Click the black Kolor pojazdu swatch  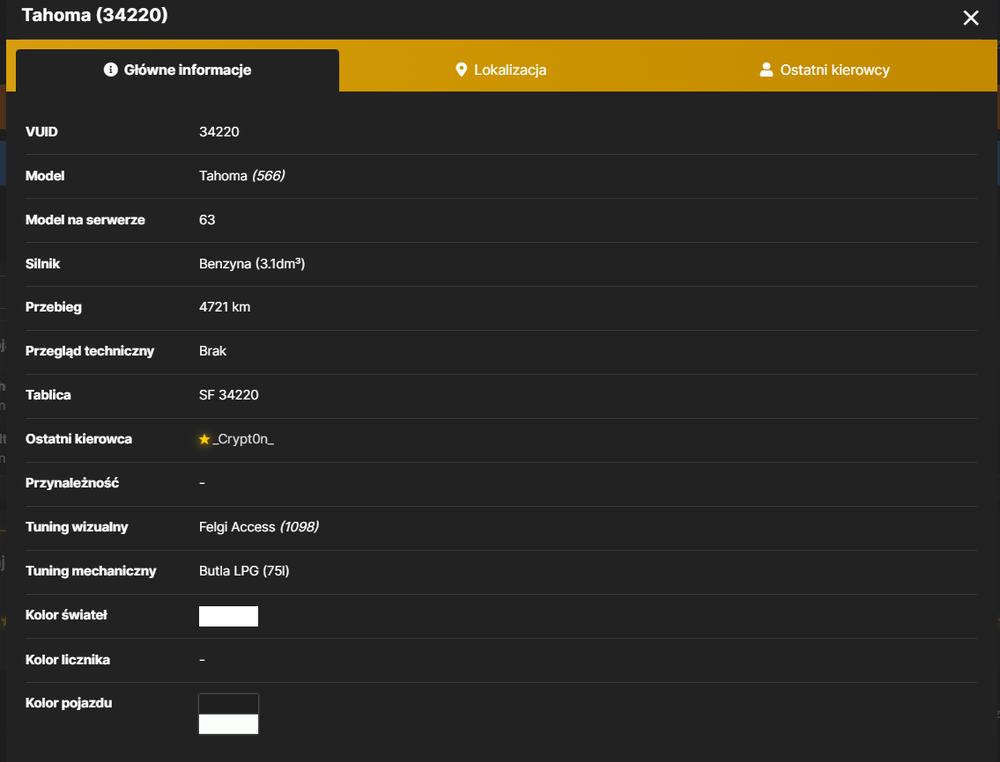[228, 704]
